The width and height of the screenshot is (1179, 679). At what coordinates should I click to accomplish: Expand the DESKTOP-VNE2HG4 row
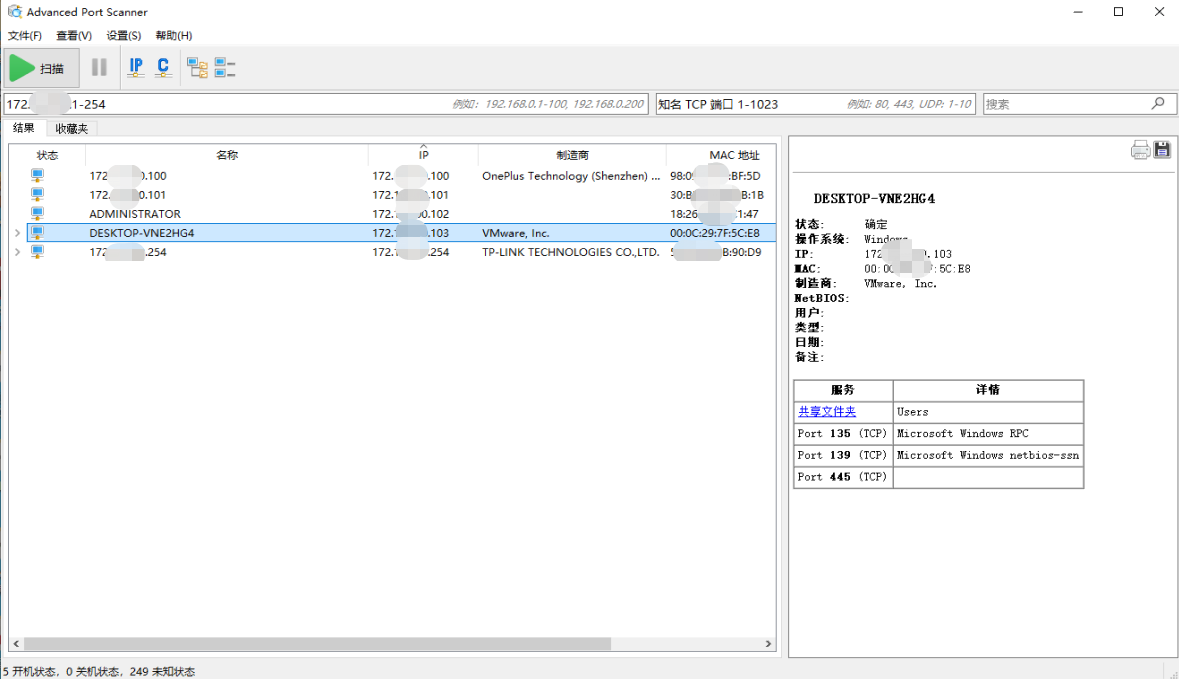point(16,233)
